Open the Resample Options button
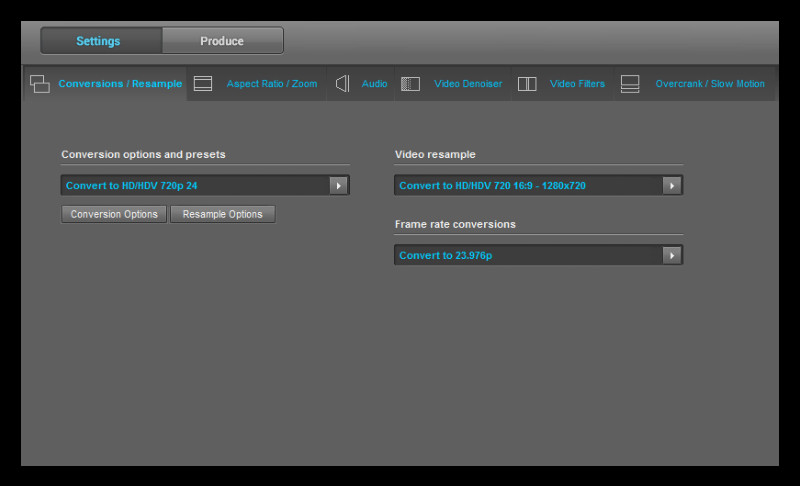Screen dimensions: 800x486 click(222, 214)
